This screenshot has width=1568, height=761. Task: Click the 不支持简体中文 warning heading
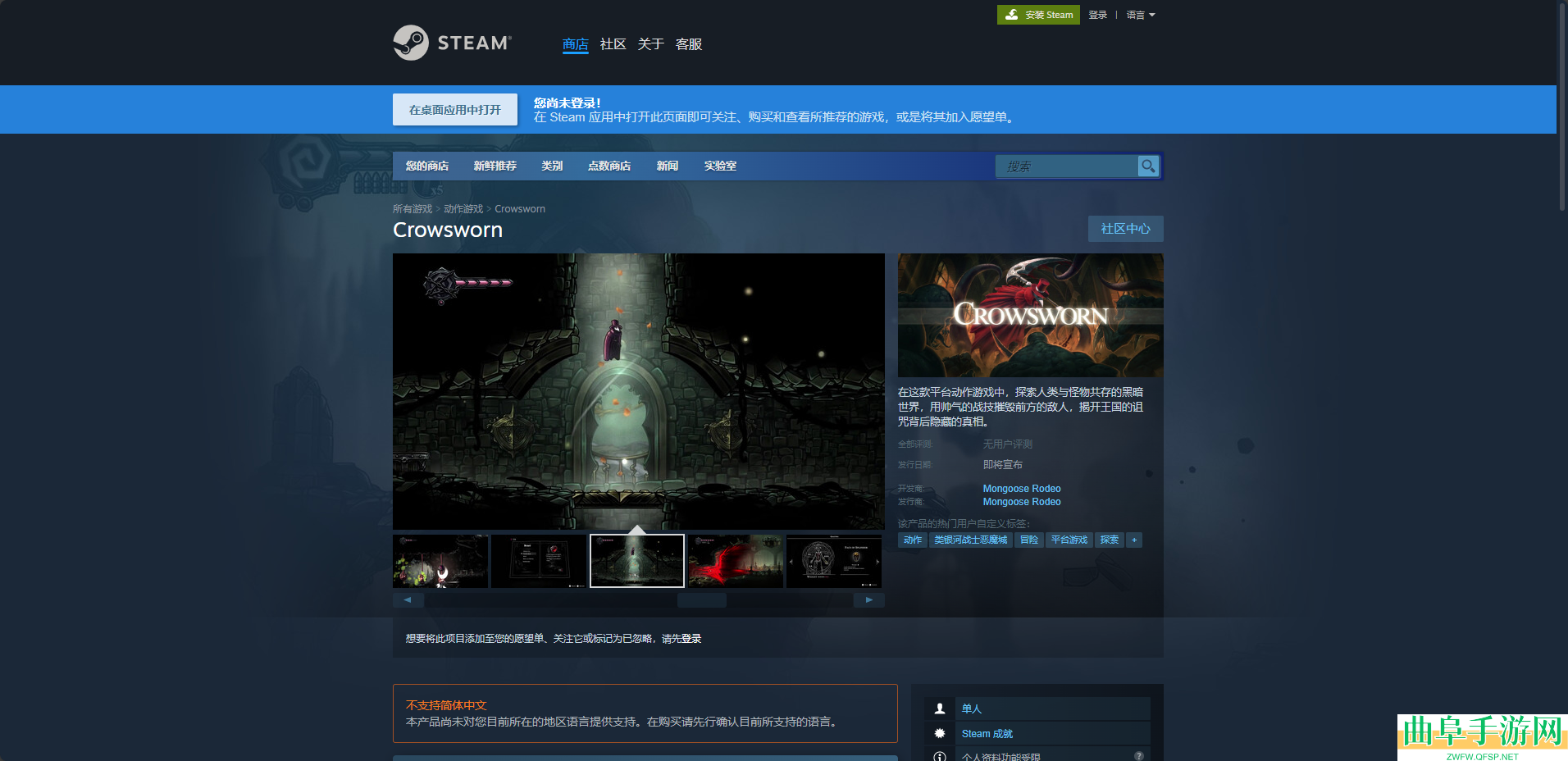(x=446, y=705)
